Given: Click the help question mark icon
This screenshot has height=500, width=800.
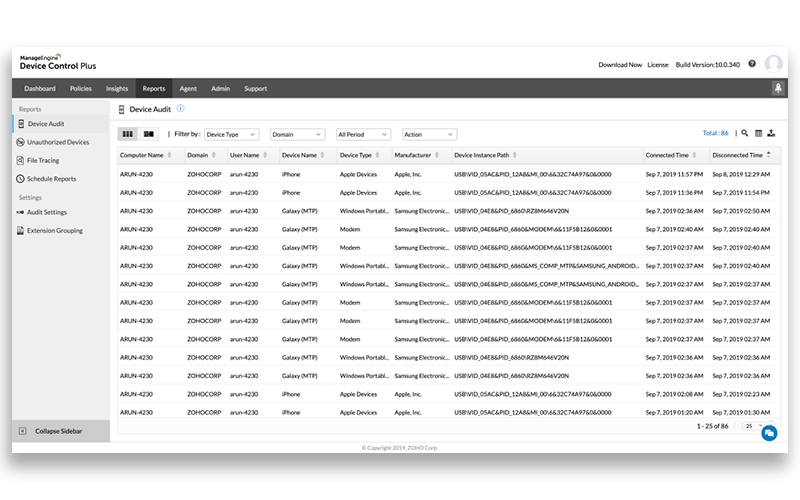Looking at the screenshot, I should tap(752, 64).
